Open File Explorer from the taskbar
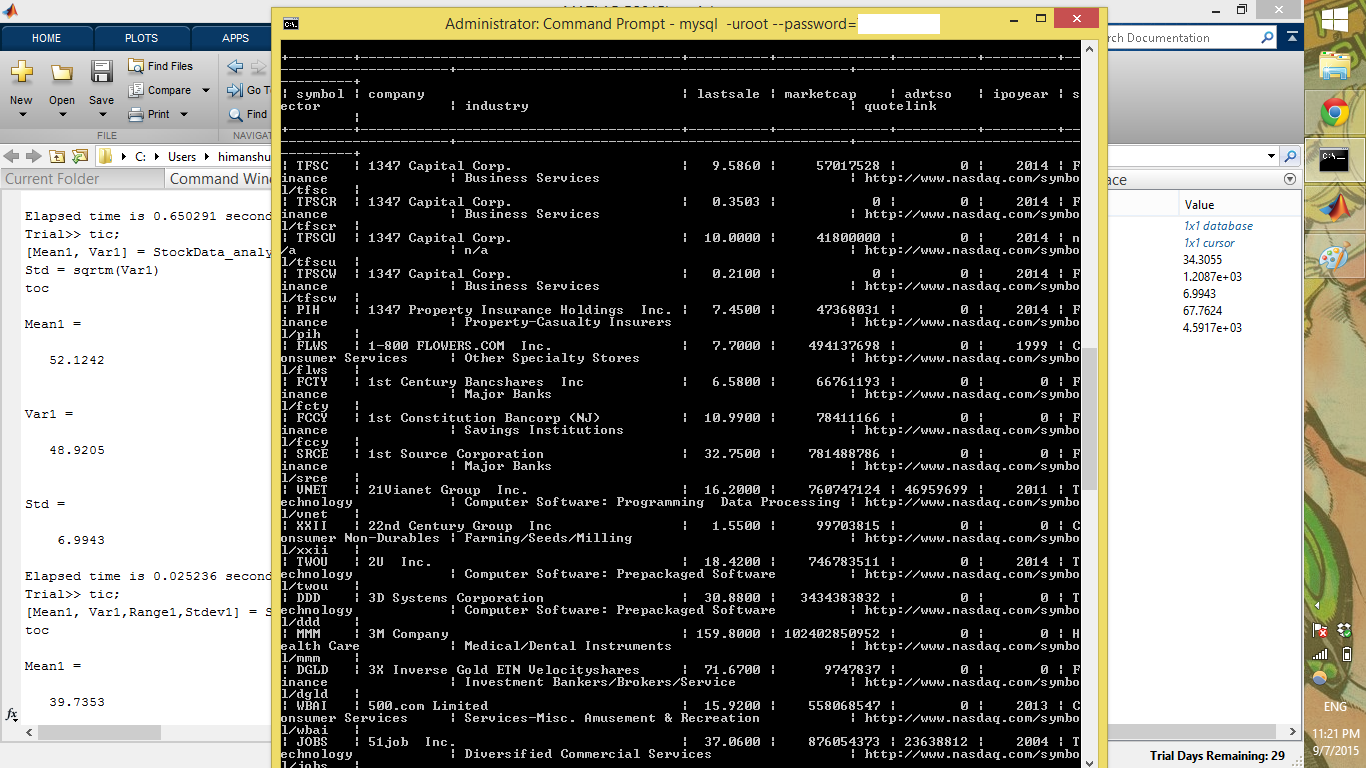This screenshot has height=768, width=1366. (x=1335, y=67)
